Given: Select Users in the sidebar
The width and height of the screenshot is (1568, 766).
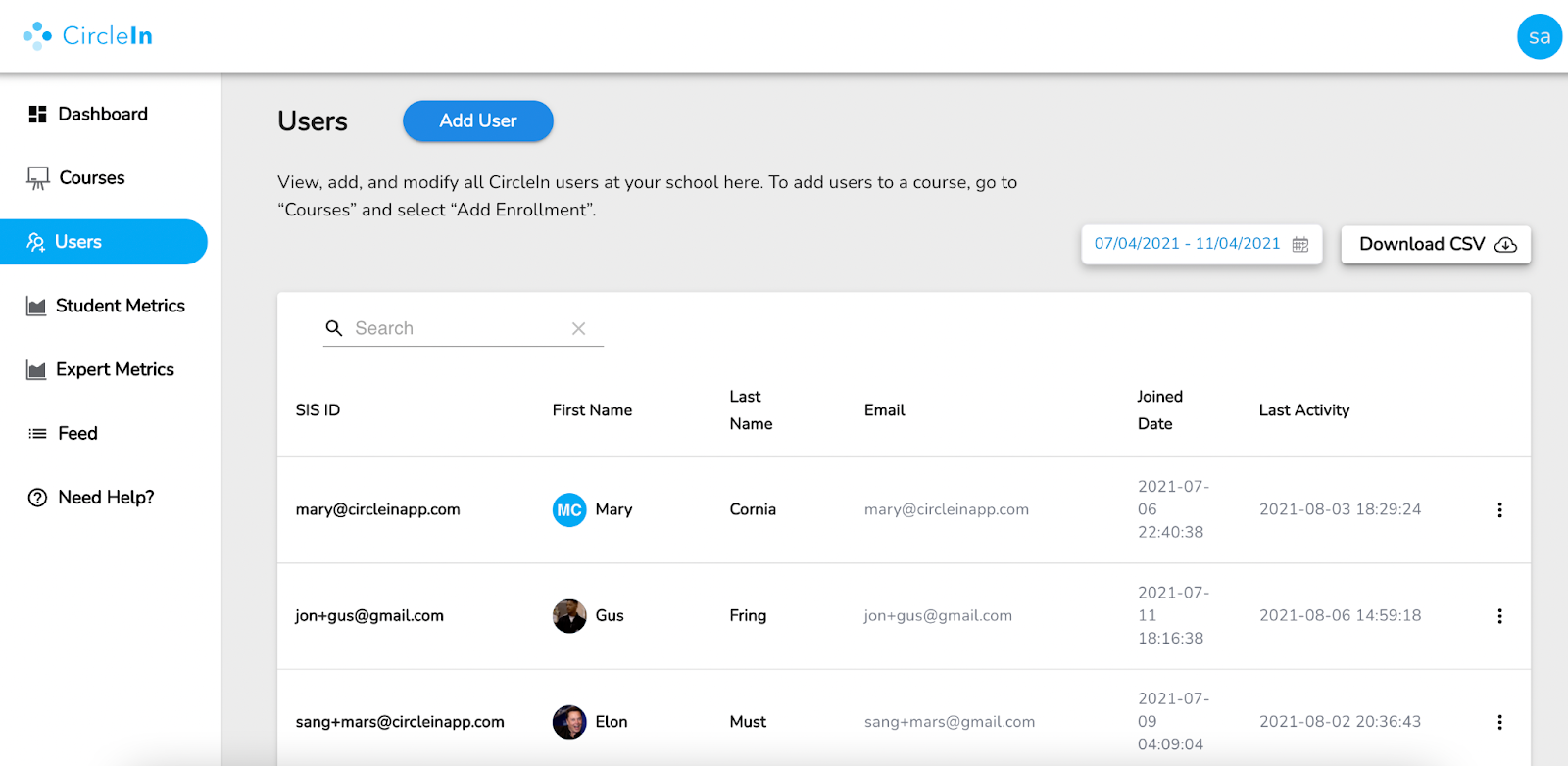Looking at the screenshot, I should coord(104,242).
